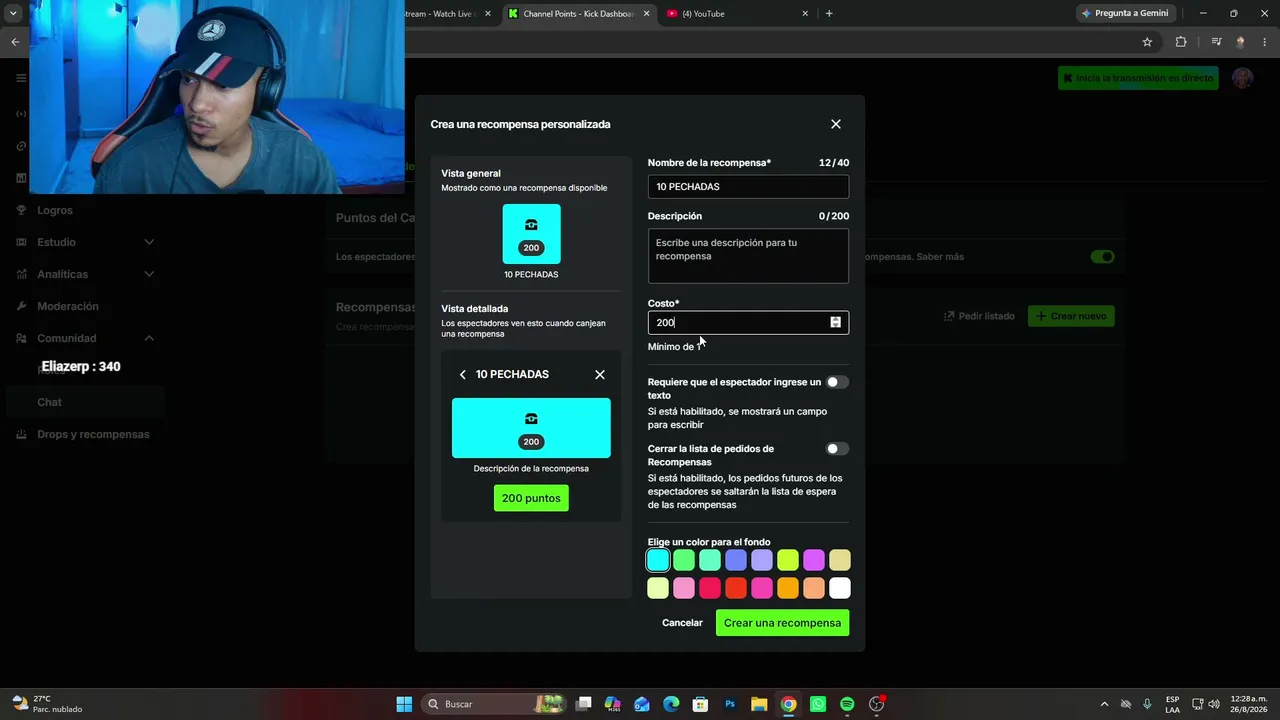Click the Costo number stepper arrows

pos(836,322)
